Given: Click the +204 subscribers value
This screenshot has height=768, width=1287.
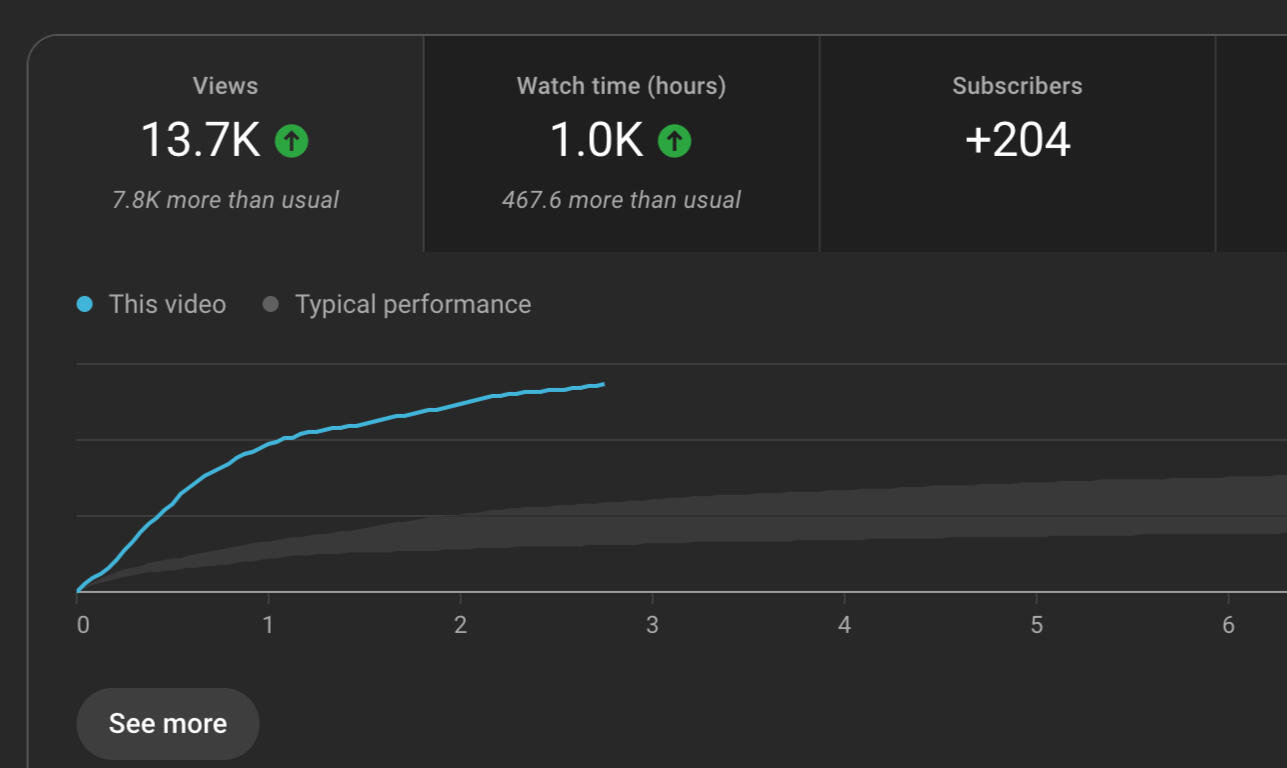Looking at the screenshot, I should (1017, 140).
